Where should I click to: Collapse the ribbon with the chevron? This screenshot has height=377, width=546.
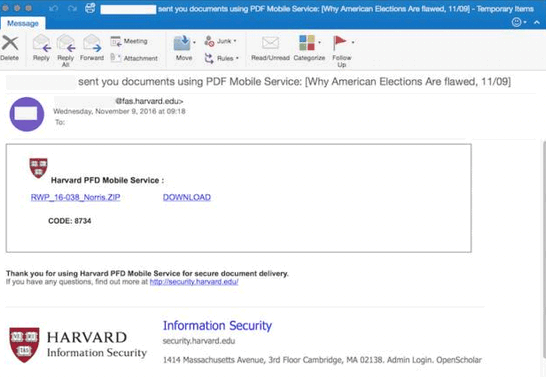(537, 23)
